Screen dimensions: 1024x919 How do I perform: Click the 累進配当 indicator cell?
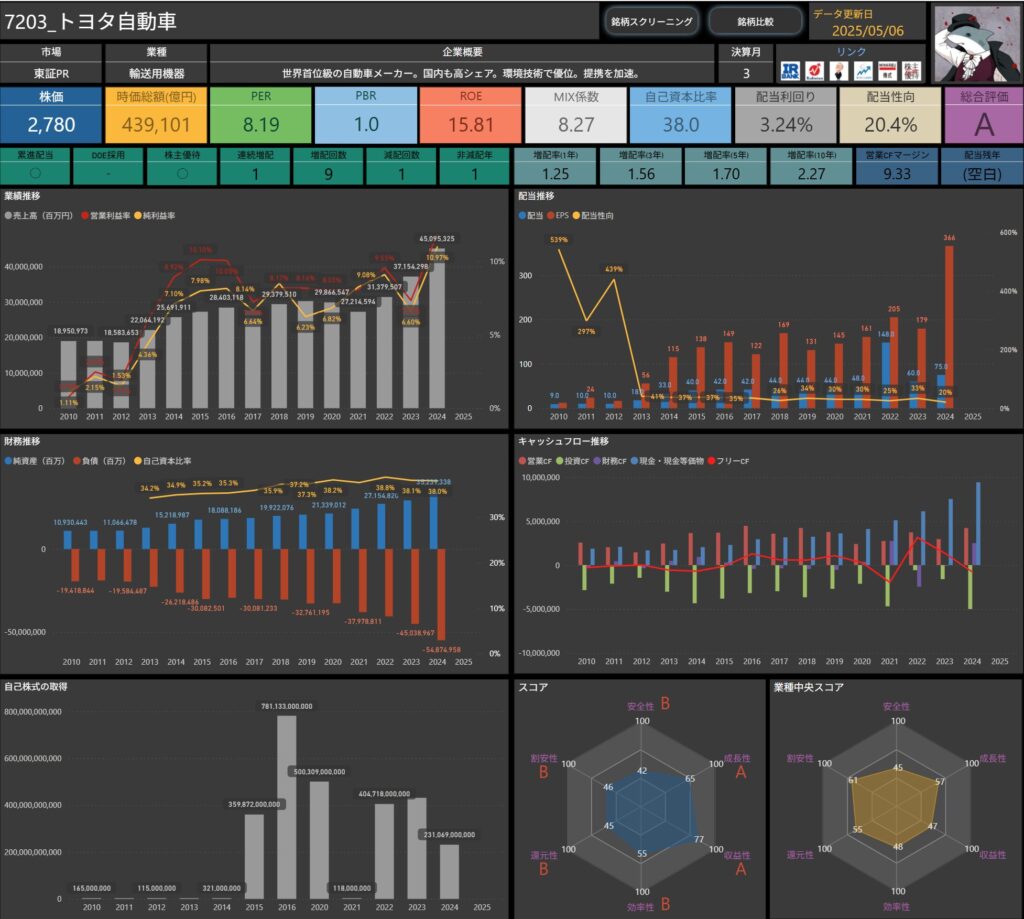click(35, 167)
